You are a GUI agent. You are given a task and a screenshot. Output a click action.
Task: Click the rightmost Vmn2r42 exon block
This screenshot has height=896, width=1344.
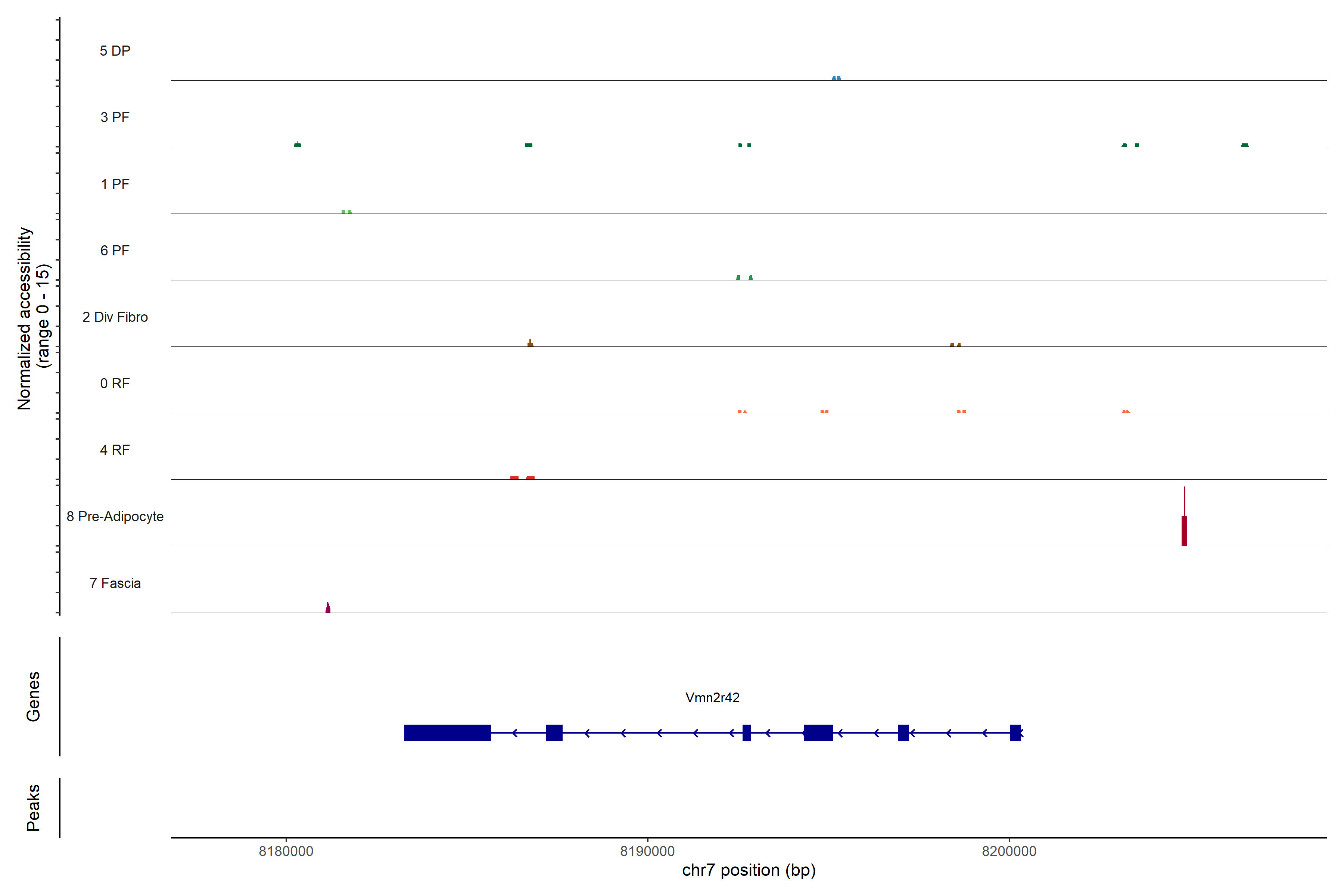(1015, 732)
